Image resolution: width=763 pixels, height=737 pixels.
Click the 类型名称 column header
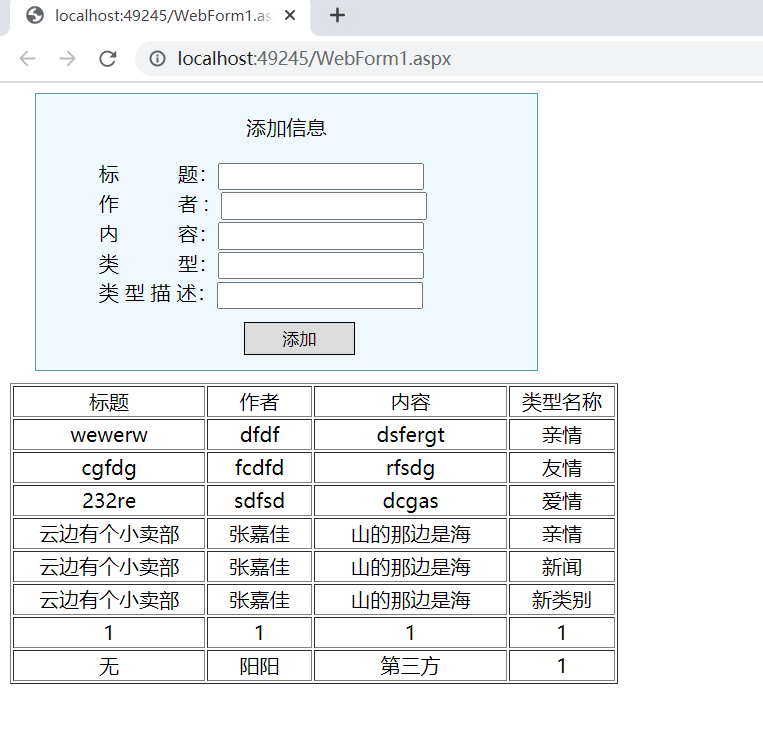coord(562,402)
